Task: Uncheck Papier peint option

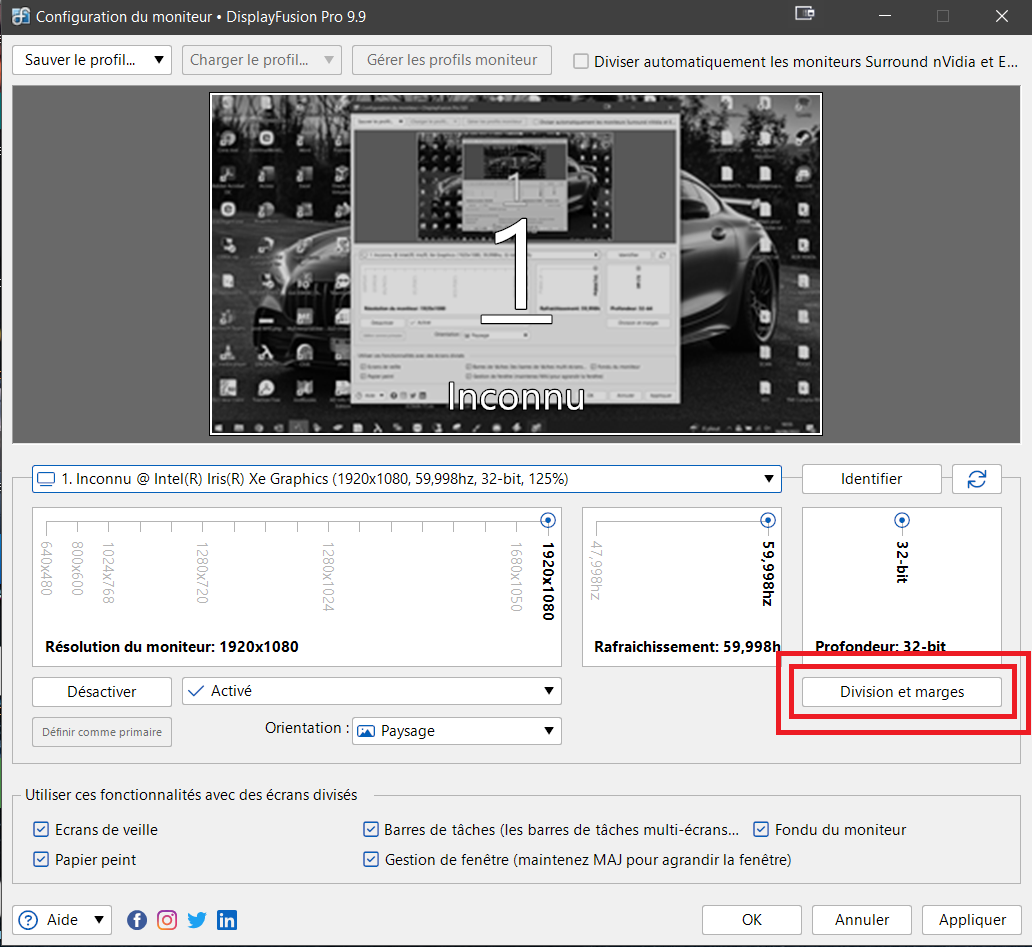Action: coord(41,859)
